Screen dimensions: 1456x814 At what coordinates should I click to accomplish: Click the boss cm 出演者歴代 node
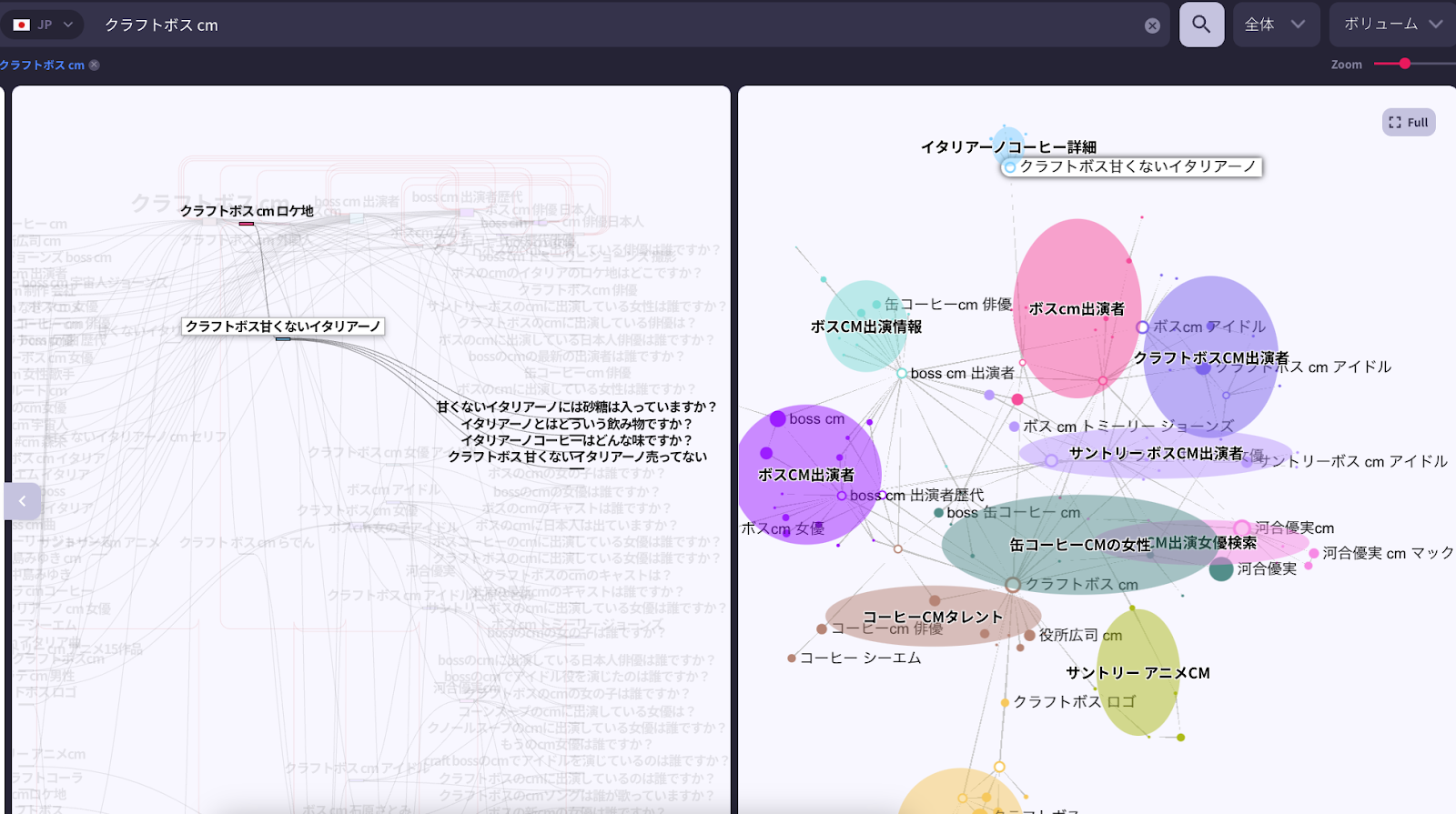tap(910, 496)
